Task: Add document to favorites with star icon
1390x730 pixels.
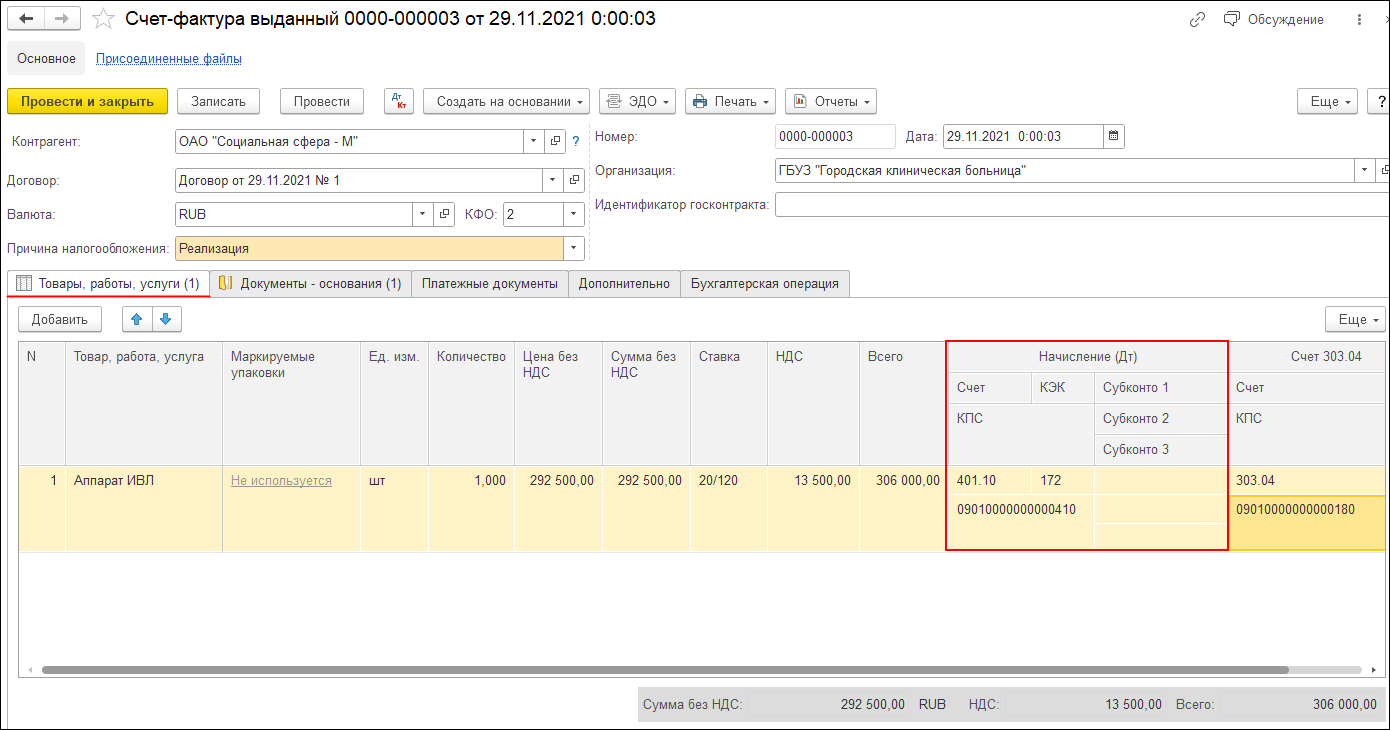Action: coord(103,19)
